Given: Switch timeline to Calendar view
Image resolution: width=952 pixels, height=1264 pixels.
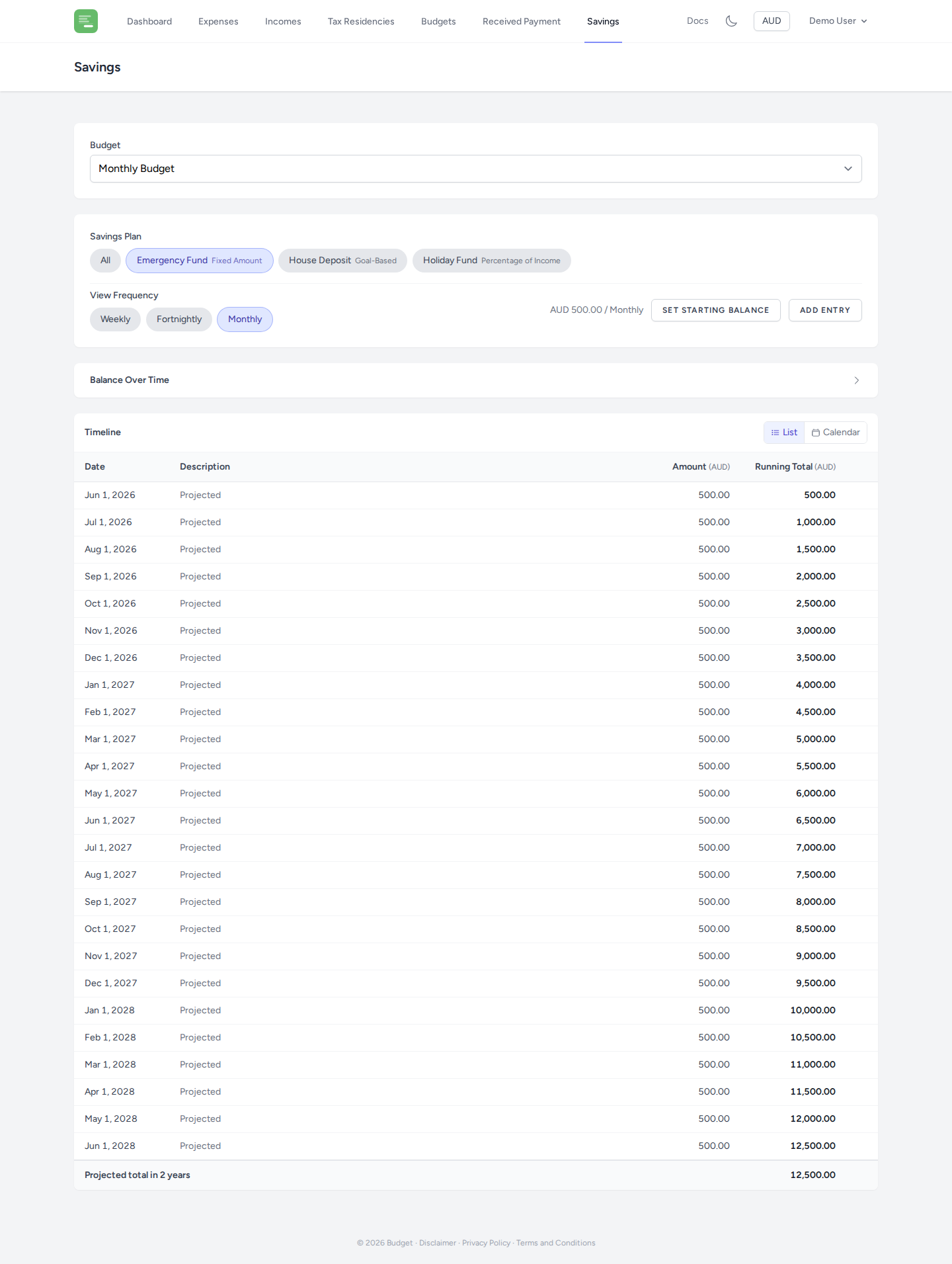Looking at the screenshot, I should click(836, 433).
